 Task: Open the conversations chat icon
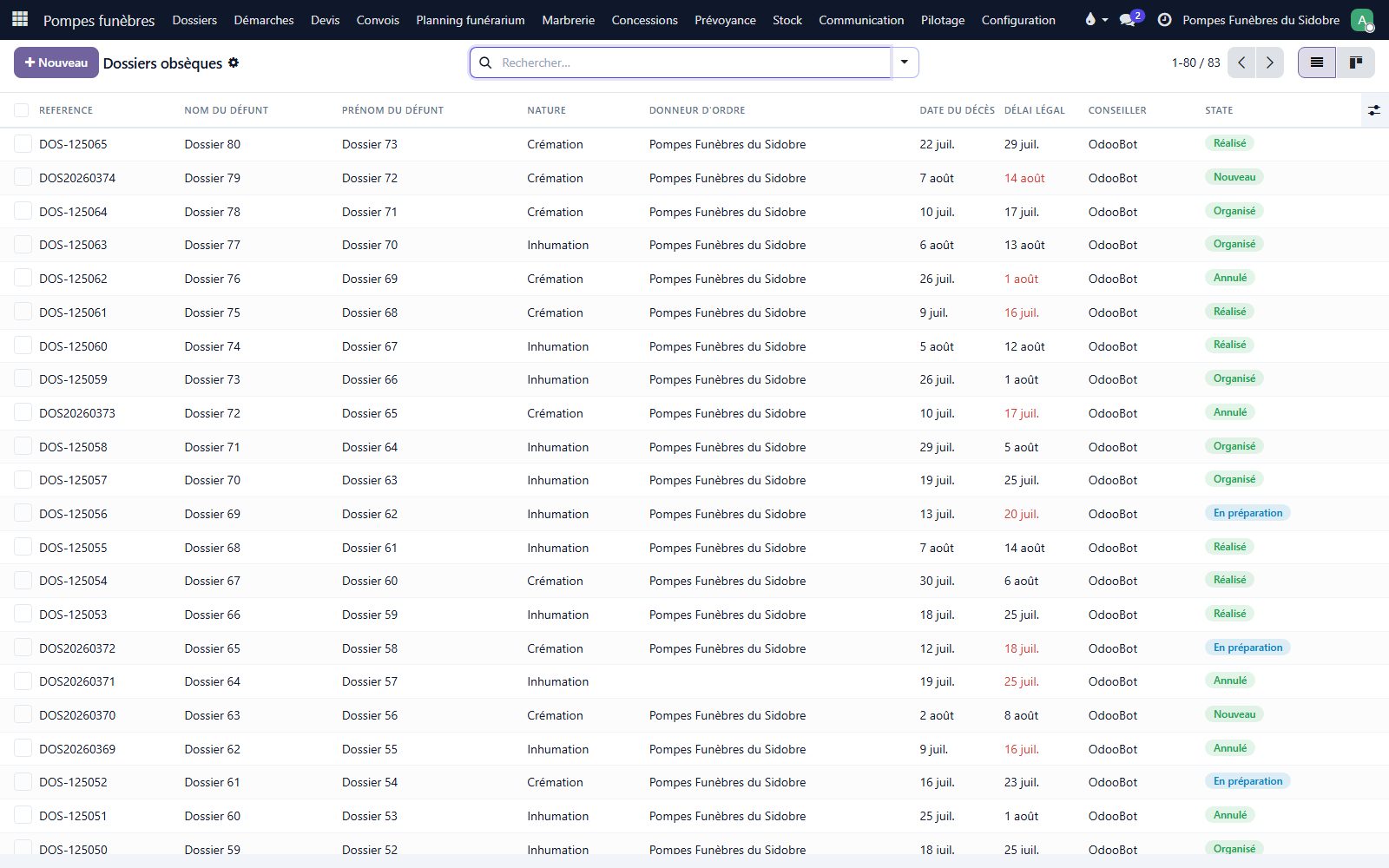point(1128,19)
